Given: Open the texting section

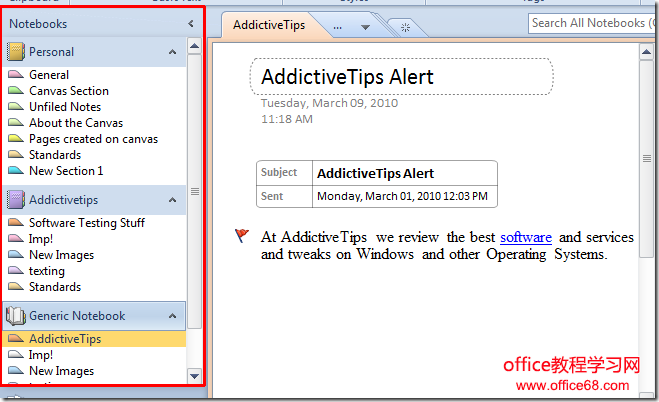Looking at the screenshot, I should point(47,271).
